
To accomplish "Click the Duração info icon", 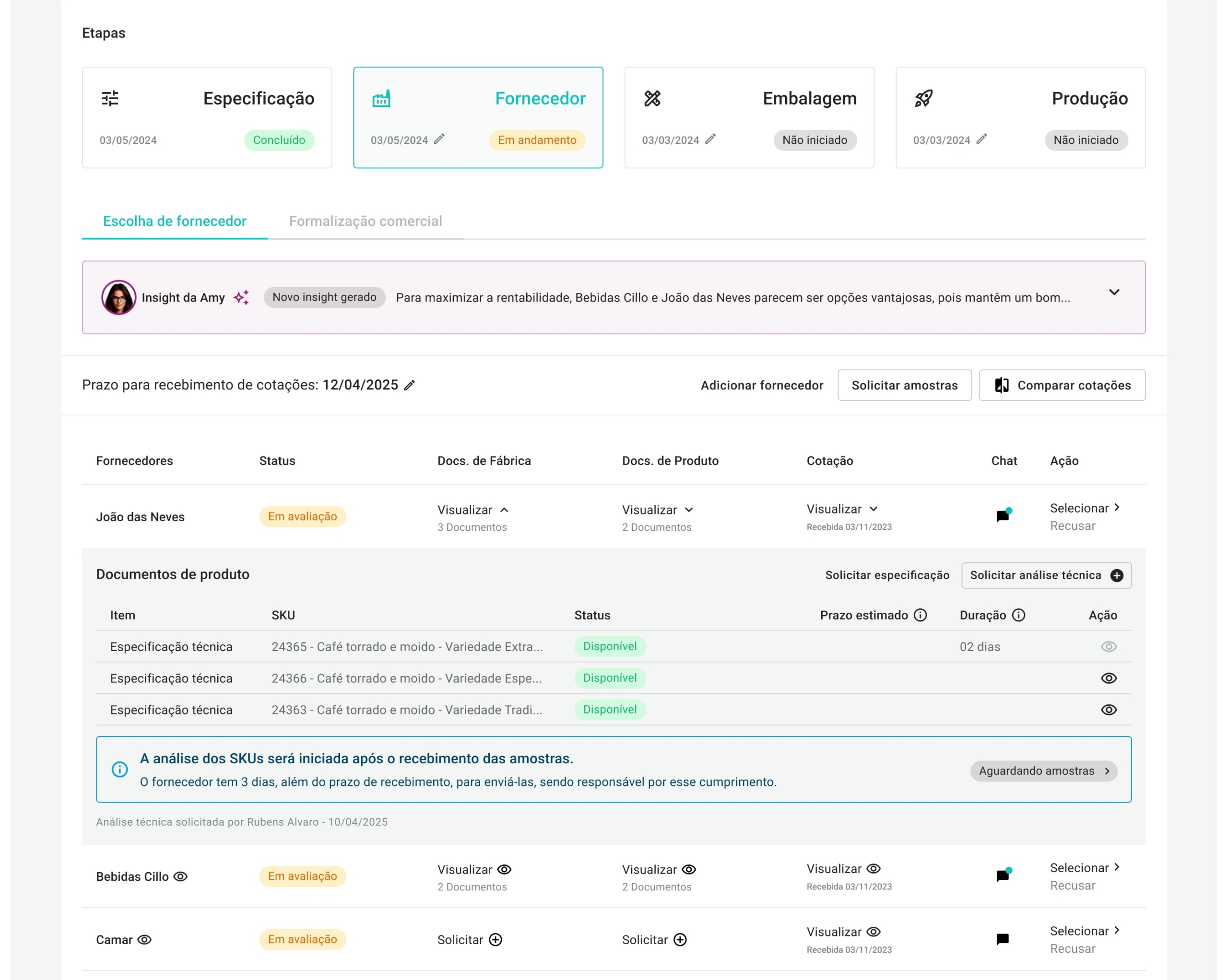I will [x=1019, y=615].
